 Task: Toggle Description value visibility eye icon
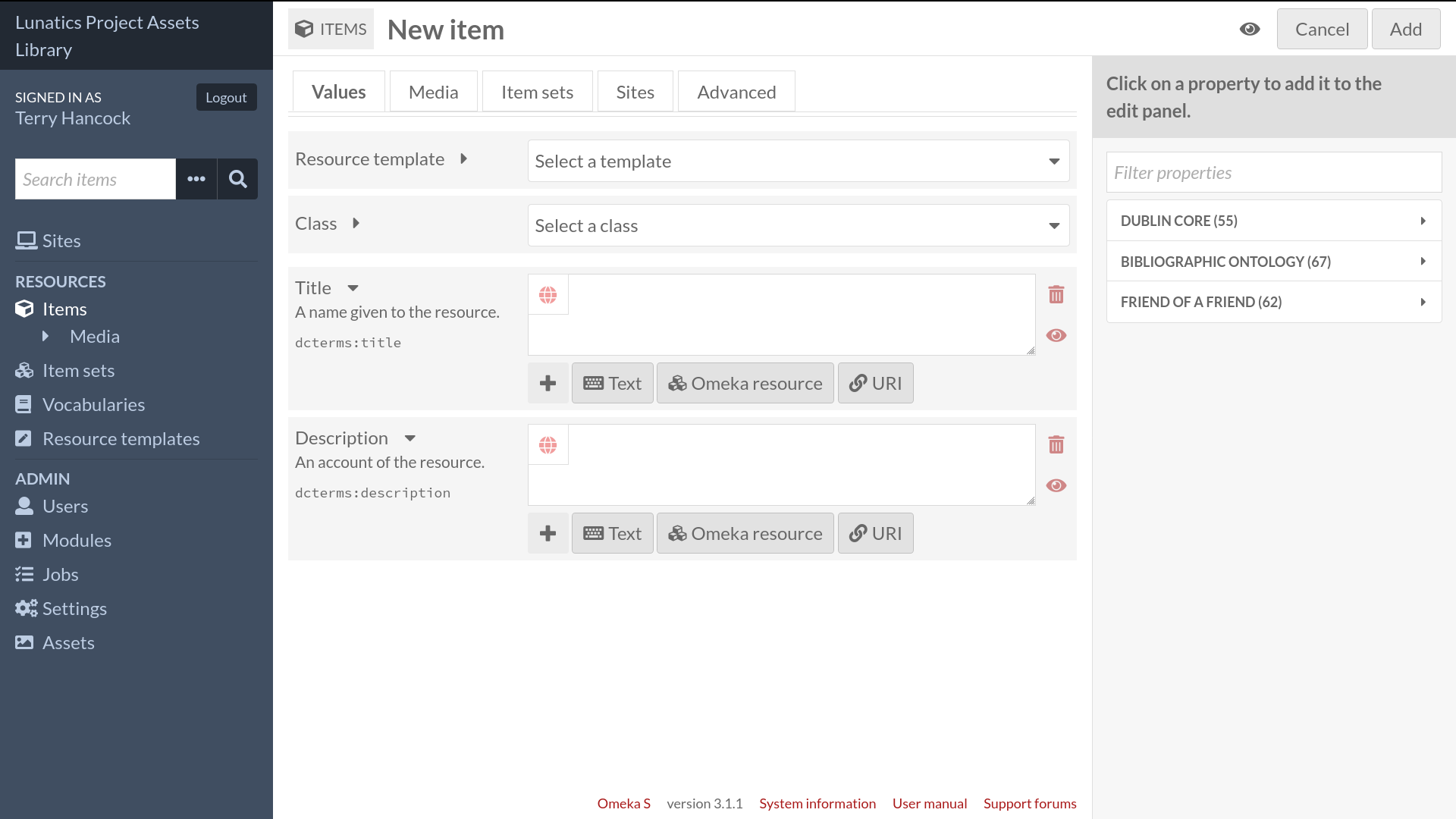[1056, 485]
